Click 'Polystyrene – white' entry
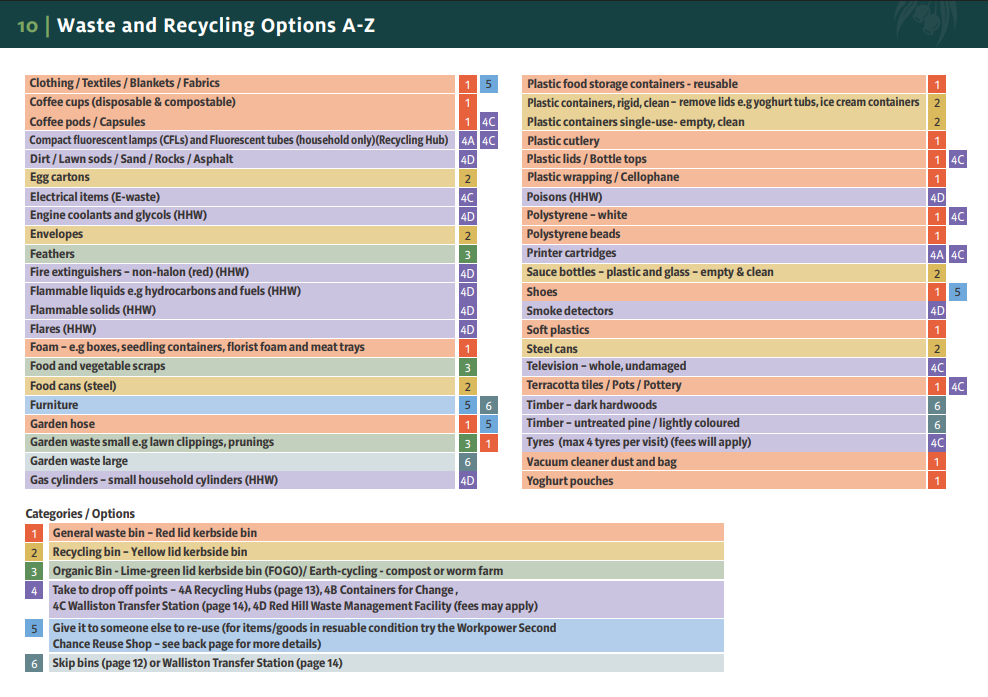 pyautogui.click(x=723, y=216)
